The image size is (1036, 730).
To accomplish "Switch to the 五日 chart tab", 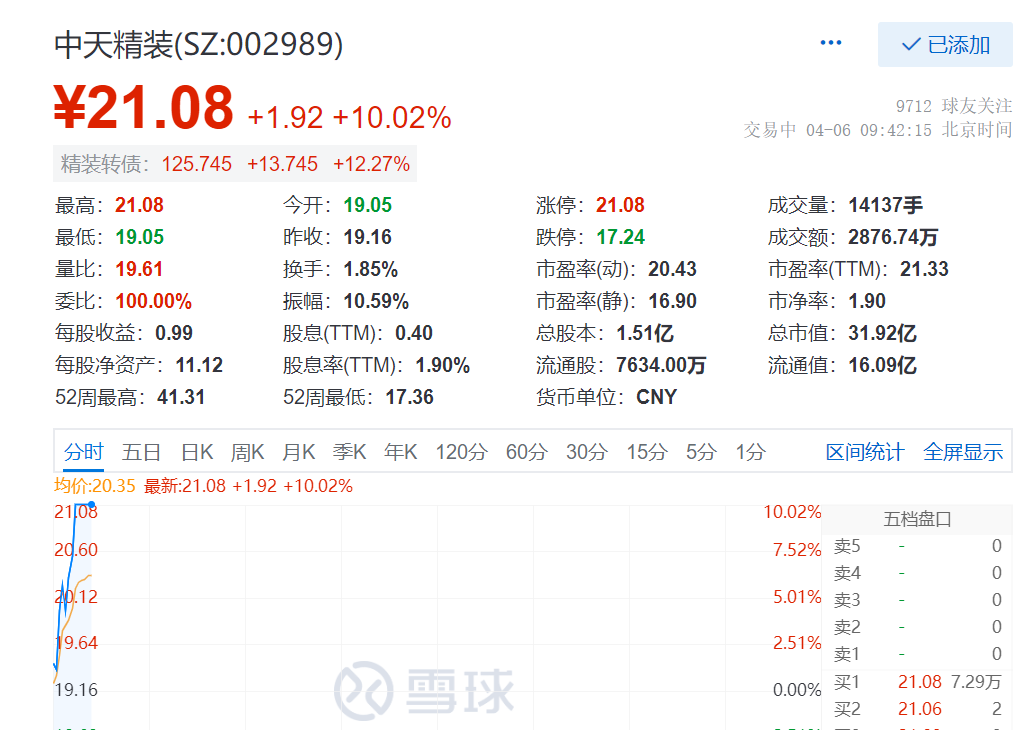I will tap(141, 452).
